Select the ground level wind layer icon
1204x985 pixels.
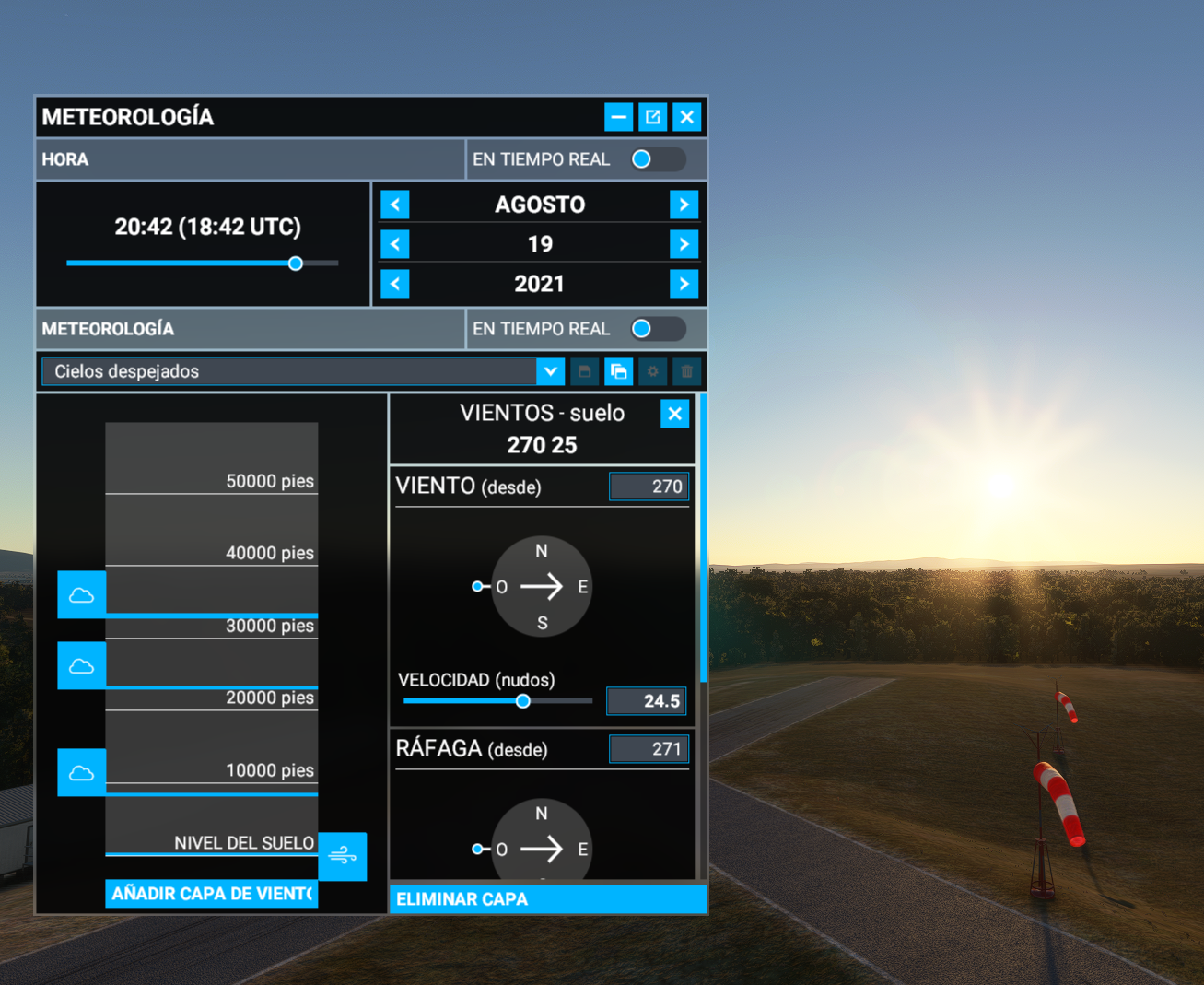[343, 856]
